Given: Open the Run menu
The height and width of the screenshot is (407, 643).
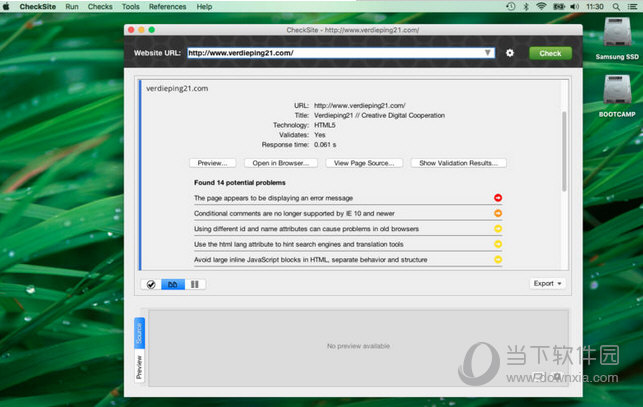Looking at the screenshot, I should (x=72, y=7).
